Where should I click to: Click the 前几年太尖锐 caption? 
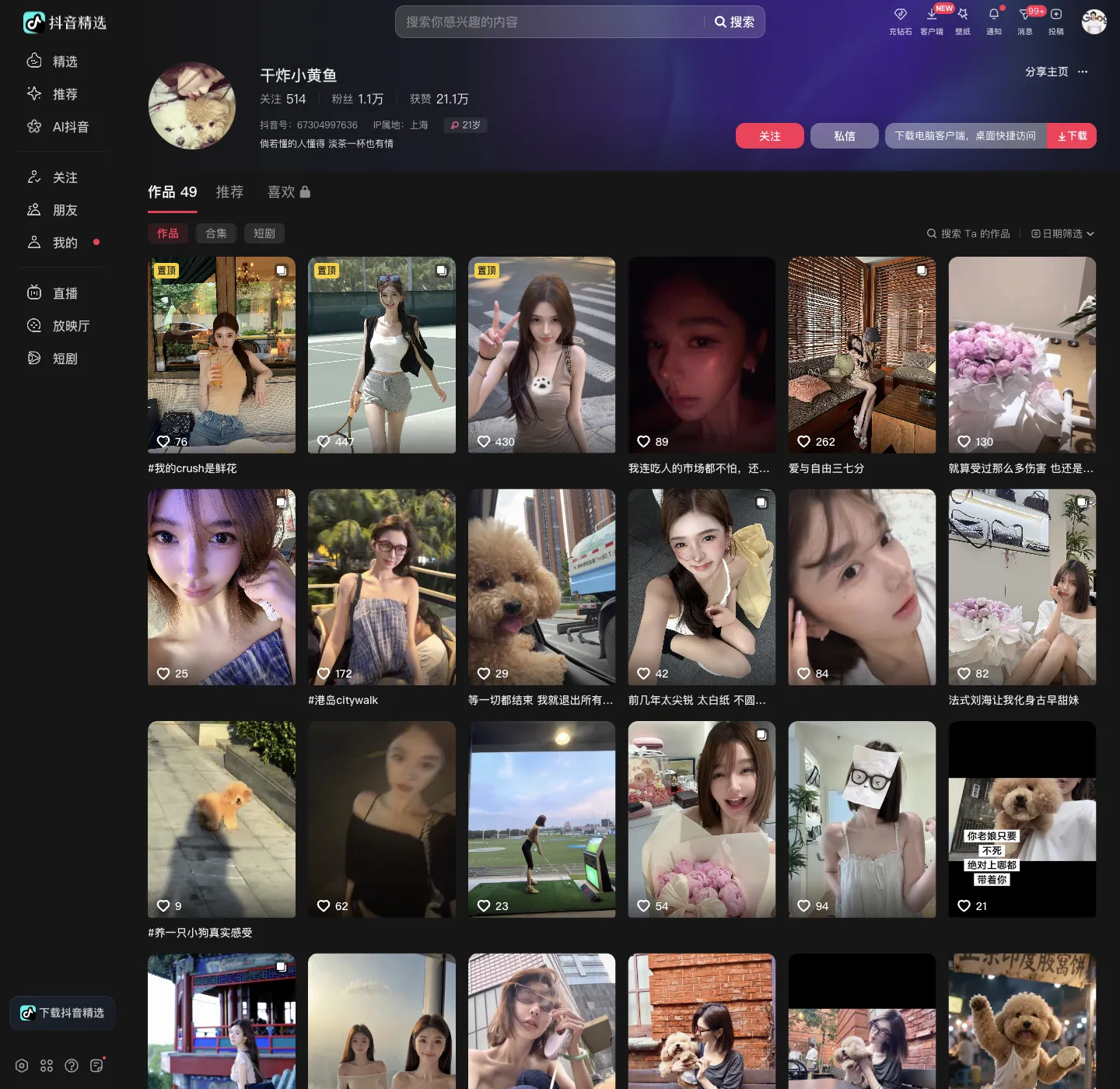(697, 700)
